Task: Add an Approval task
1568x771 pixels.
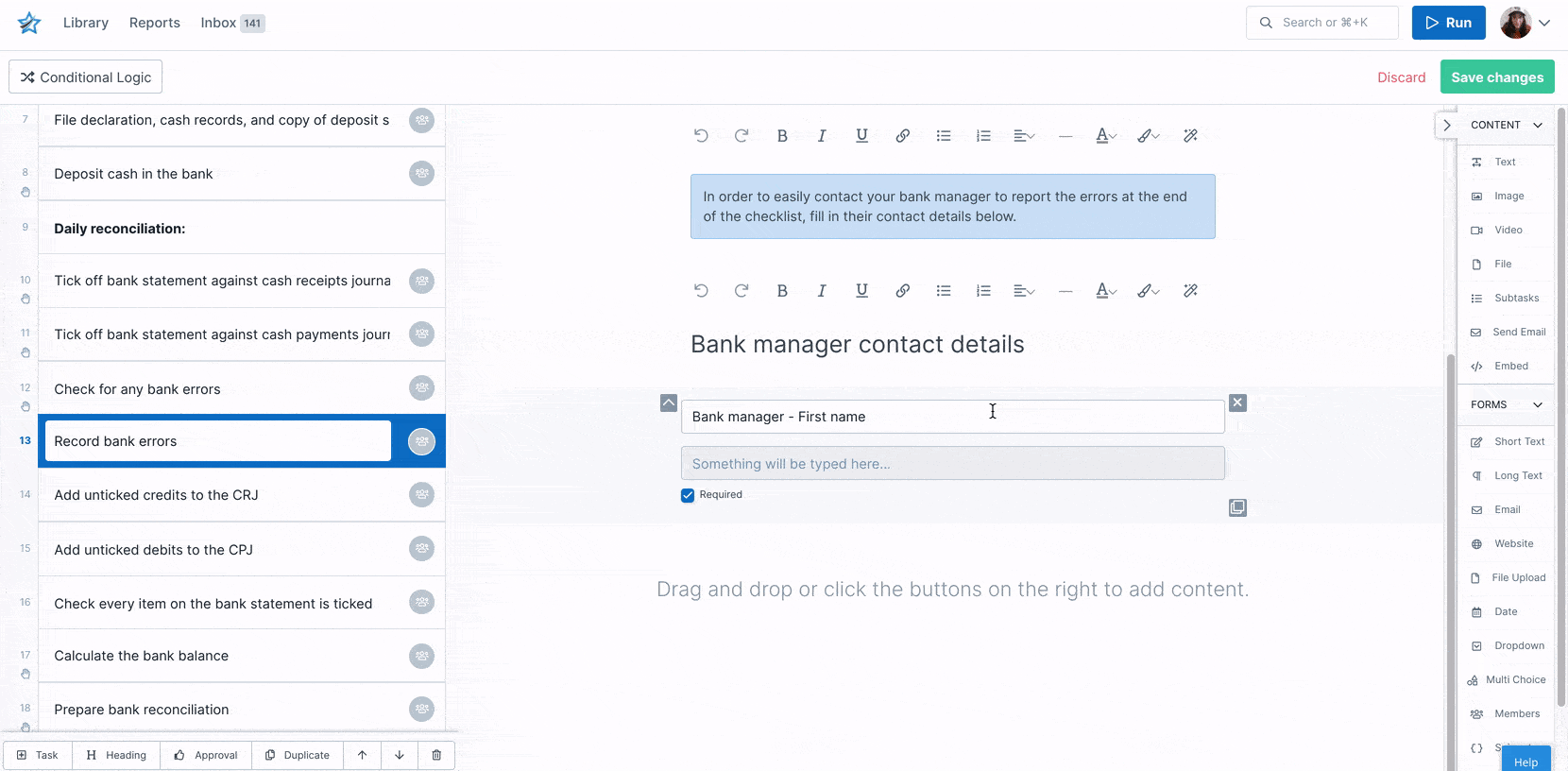Action: tap(206, 755)
